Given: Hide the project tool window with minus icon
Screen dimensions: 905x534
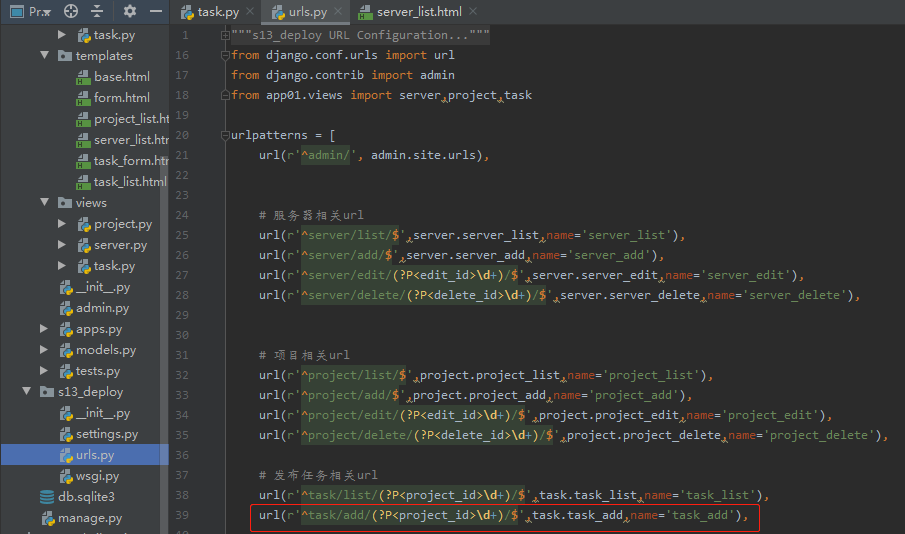Looking at the screenshot, I should (x=156, y=11).
